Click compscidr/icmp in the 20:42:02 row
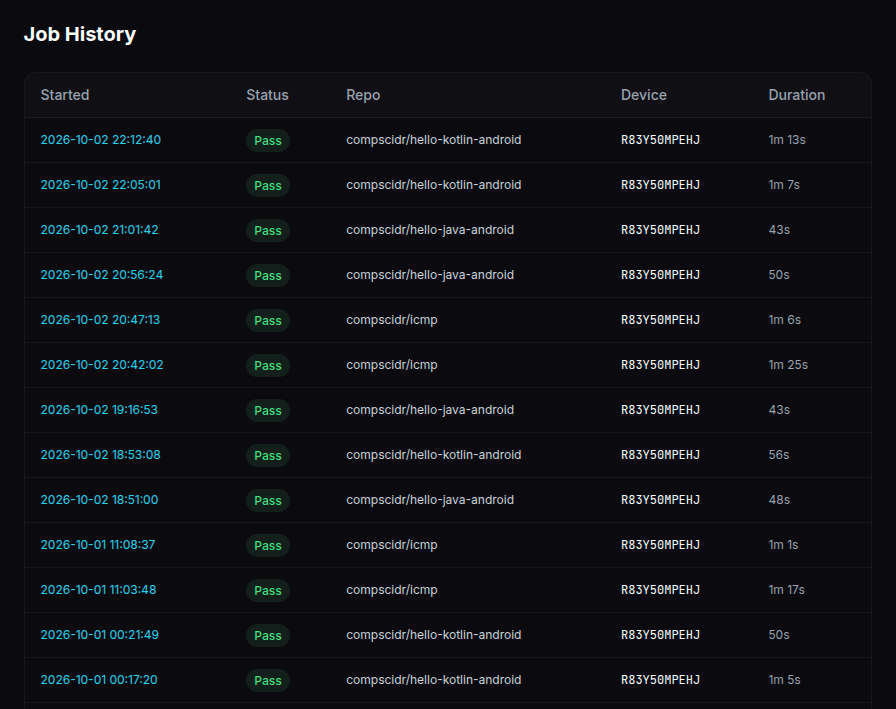 tap(392, 365)
